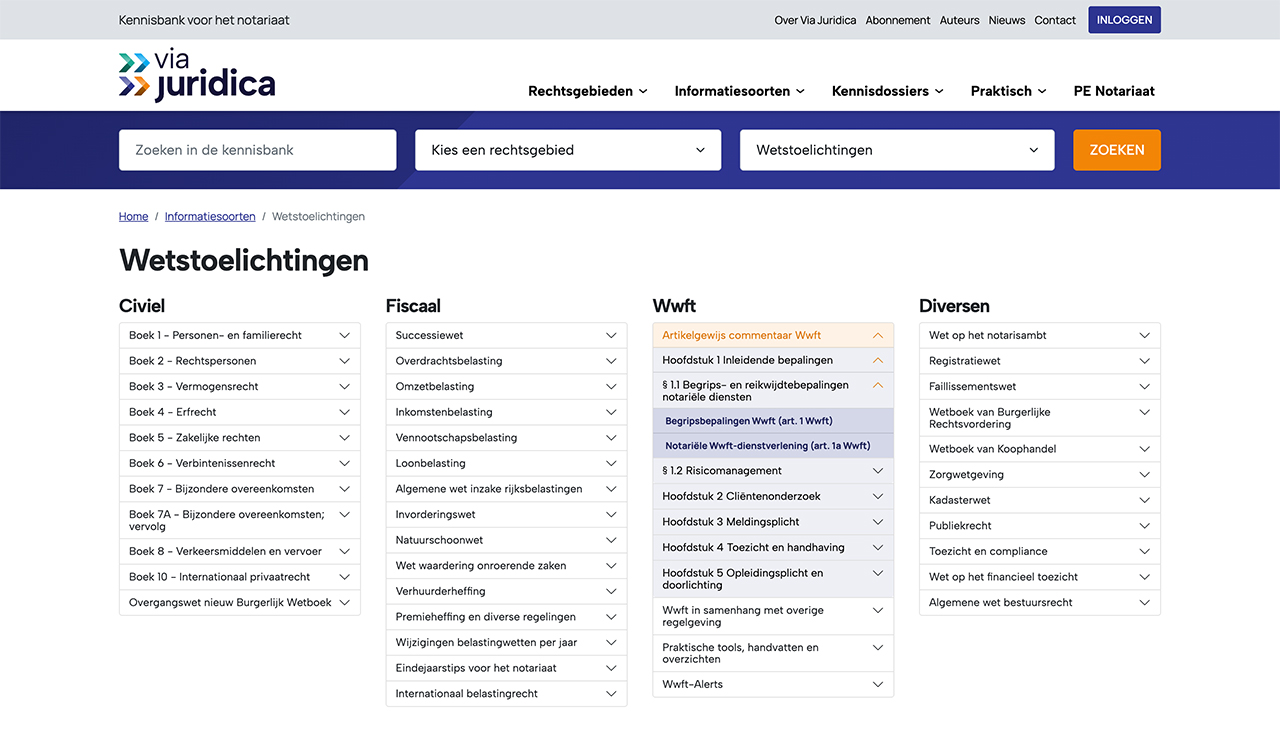
Task: Expand Boek 3 – Vermogensrecht row
Action: coord(240,386)
